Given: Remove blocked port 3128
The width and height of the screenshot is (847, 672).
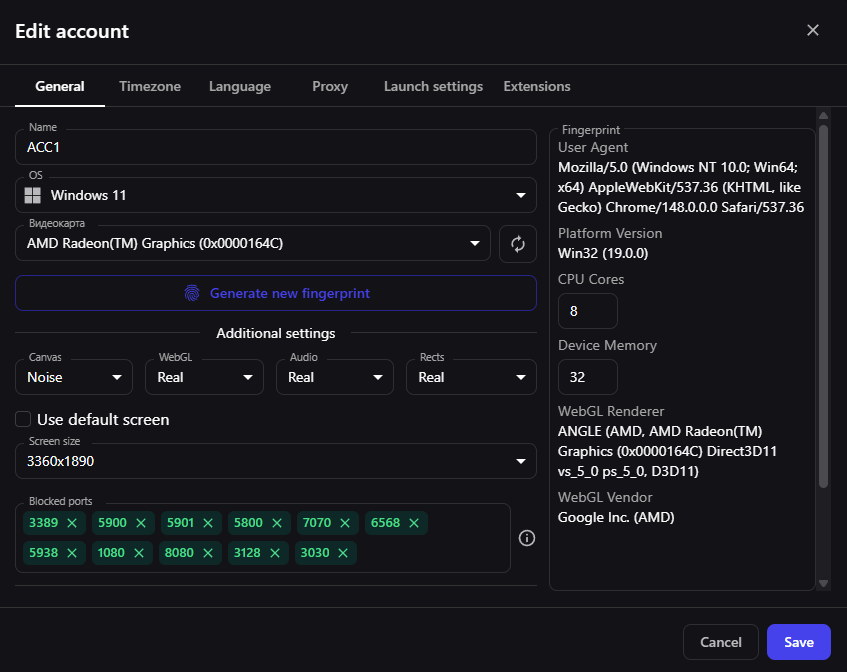Looking at the screenshot, I should [275, 553].
